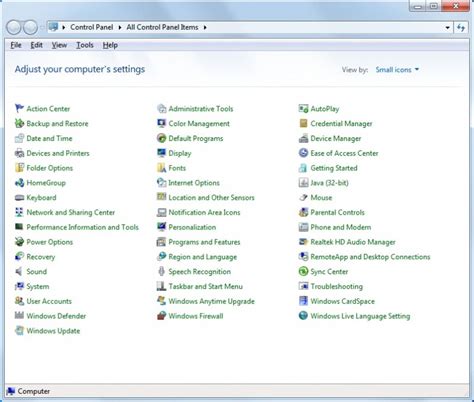Open the Default Programs icon

click(x=161, y=138)
